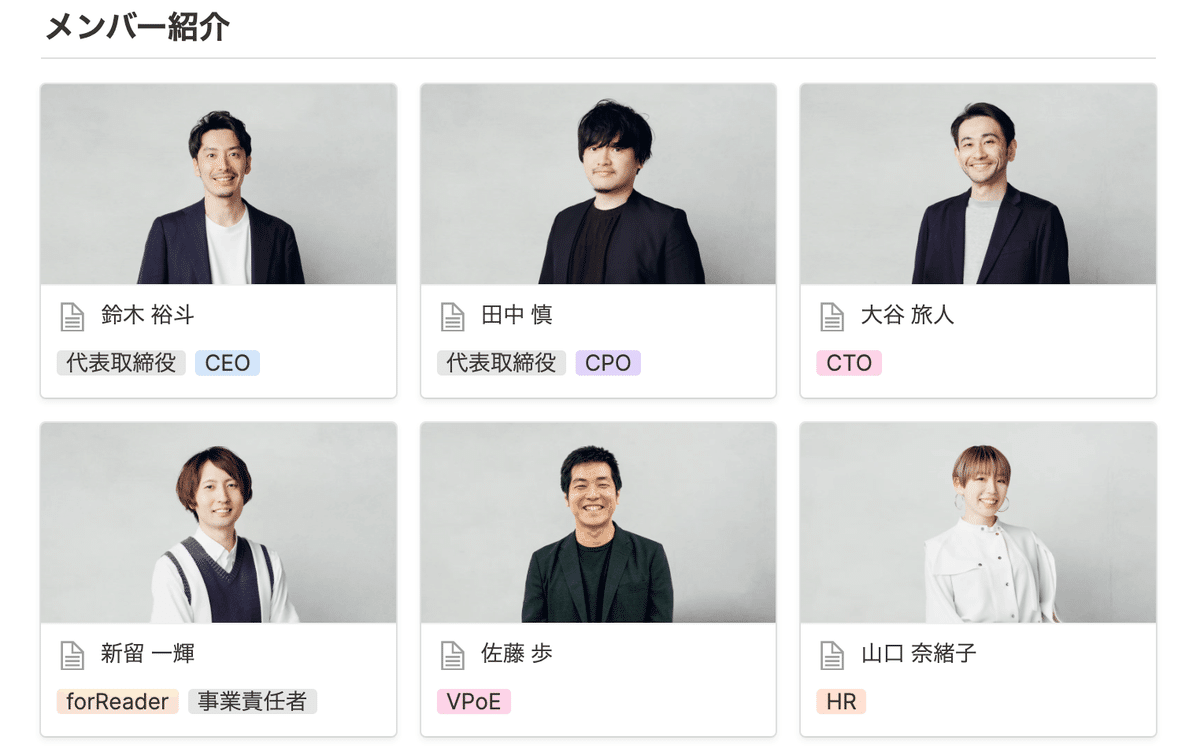Click the orange HR tag
Image resolution: width=1200 pixels, height=751 pixels.
point(841,702)
